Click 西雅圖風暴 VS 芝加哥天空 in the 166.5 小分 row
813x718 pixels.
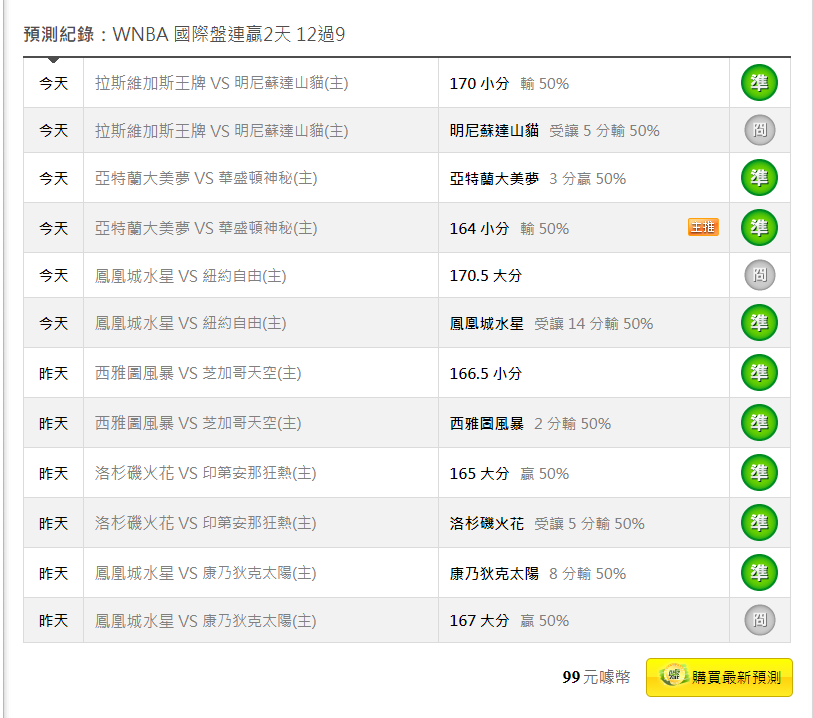coord(198,373)
